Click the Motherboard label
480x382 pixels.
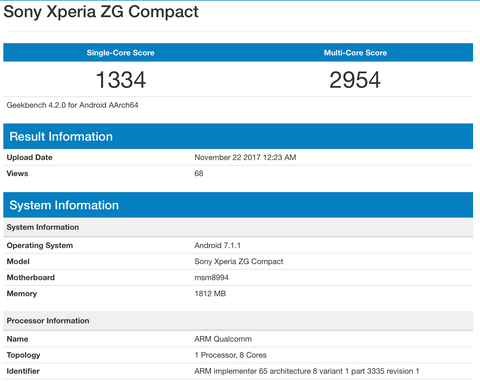31,278
